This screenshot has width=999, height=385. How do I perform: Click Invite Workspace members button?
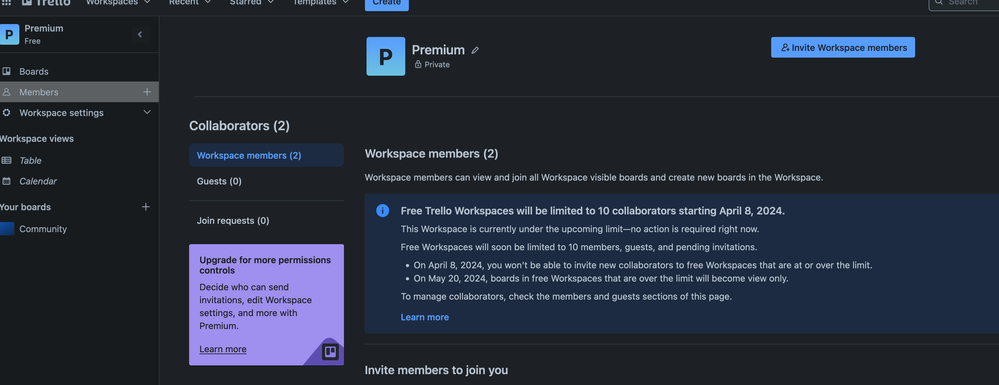click(x=843, y=47)
